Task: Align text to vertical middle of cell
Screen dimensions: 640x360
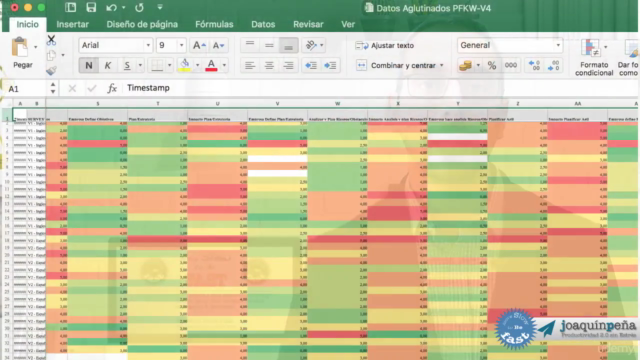Action: pyautogui.click(x=269, y=45)
